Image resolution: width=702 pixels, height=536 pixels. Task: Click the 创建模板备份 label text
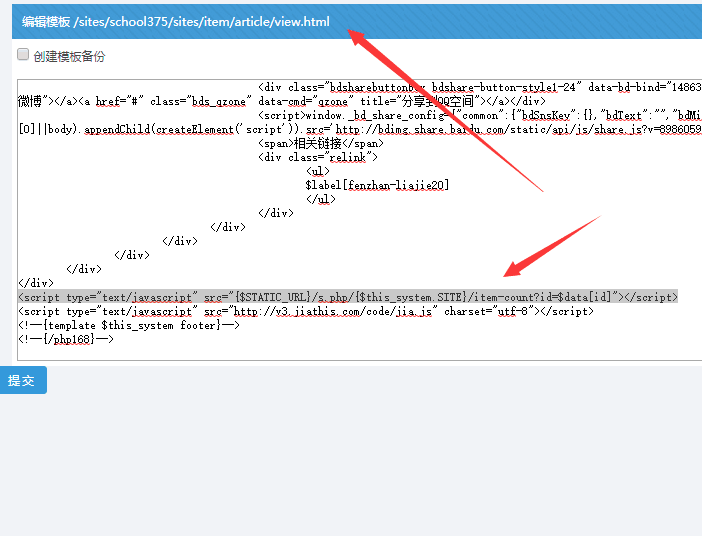tap(68, 57)
